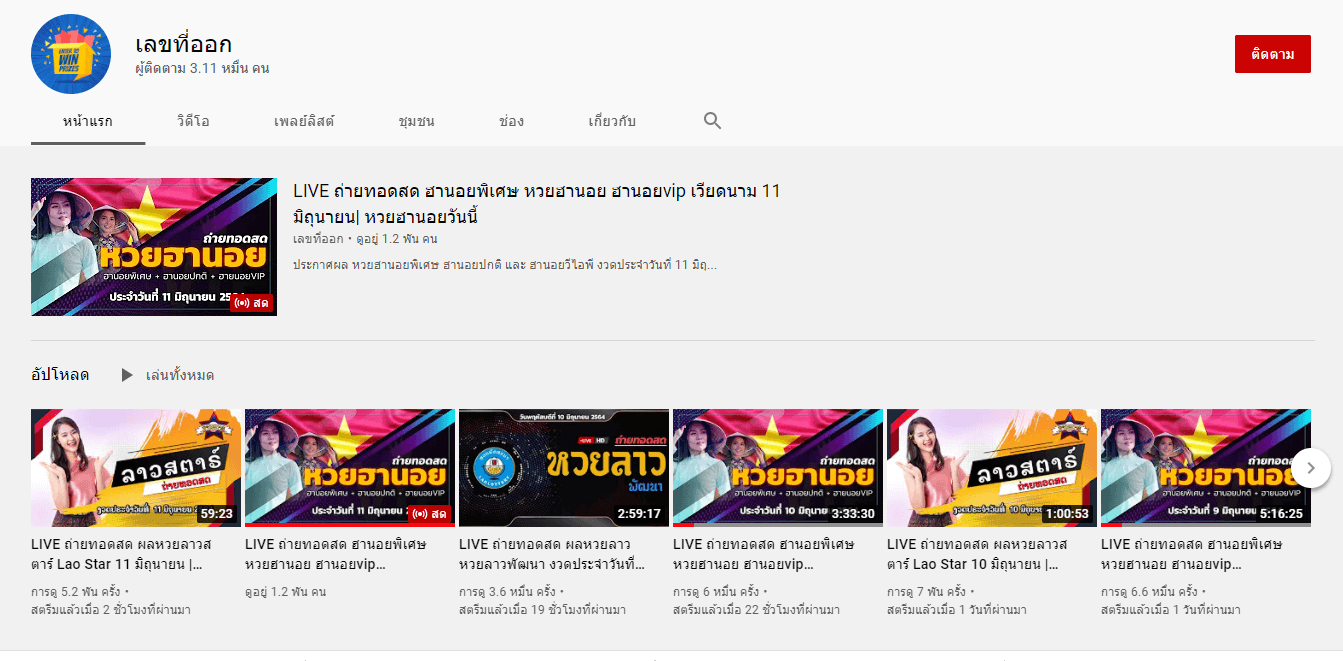
Task: Open the วิดีโอ tab
Action: [193, 121]
